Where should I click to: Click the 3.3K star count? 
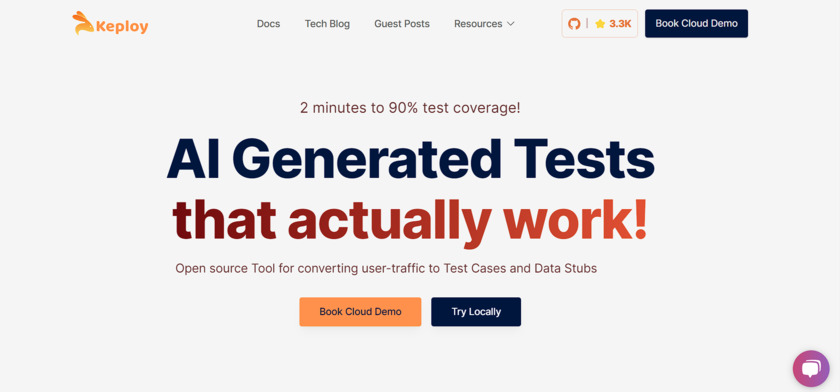pyautogui.click(x=620, y=24)
